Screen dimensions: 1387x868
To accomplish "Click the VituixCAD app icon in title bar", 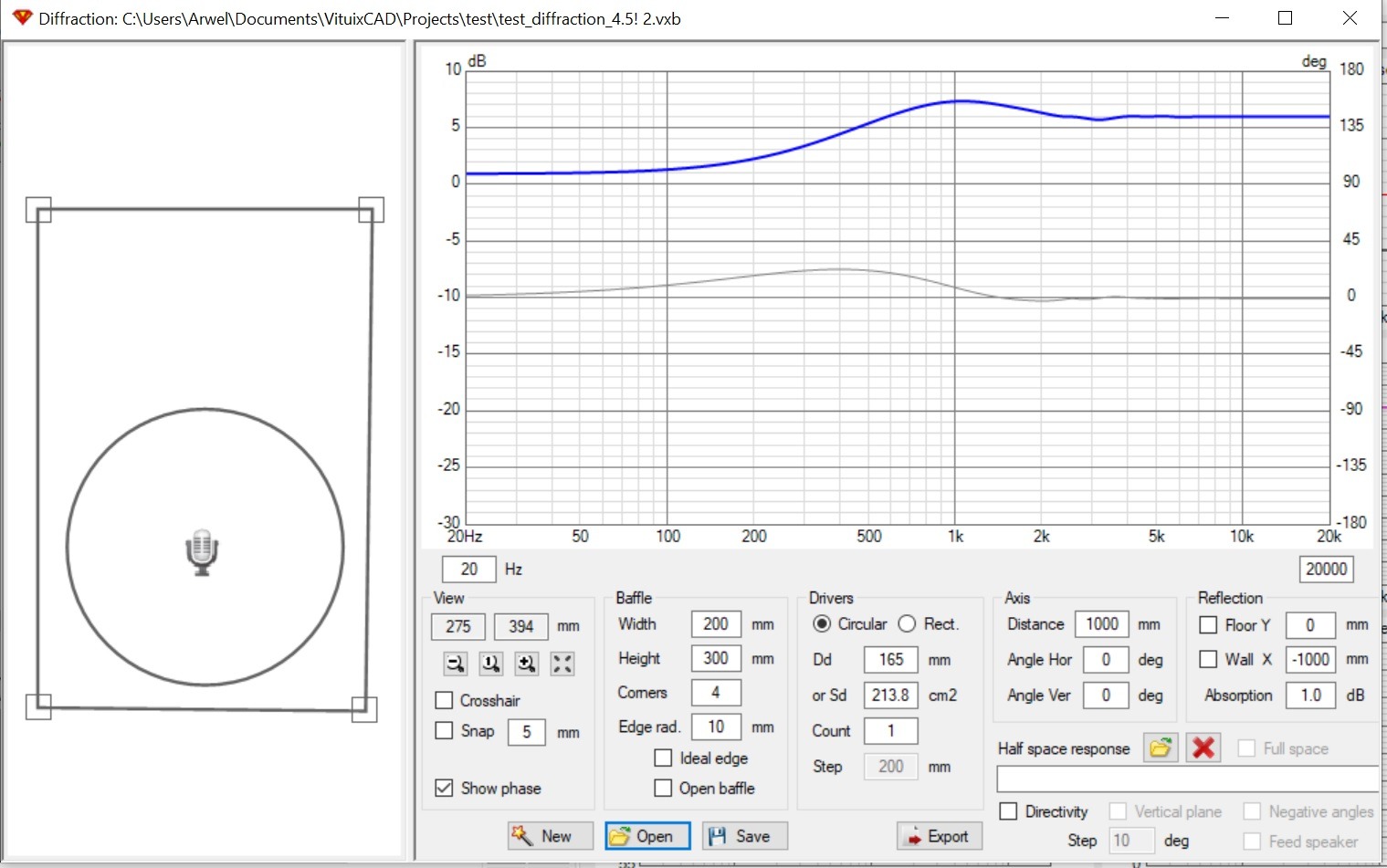I will (x=22, y=18).
